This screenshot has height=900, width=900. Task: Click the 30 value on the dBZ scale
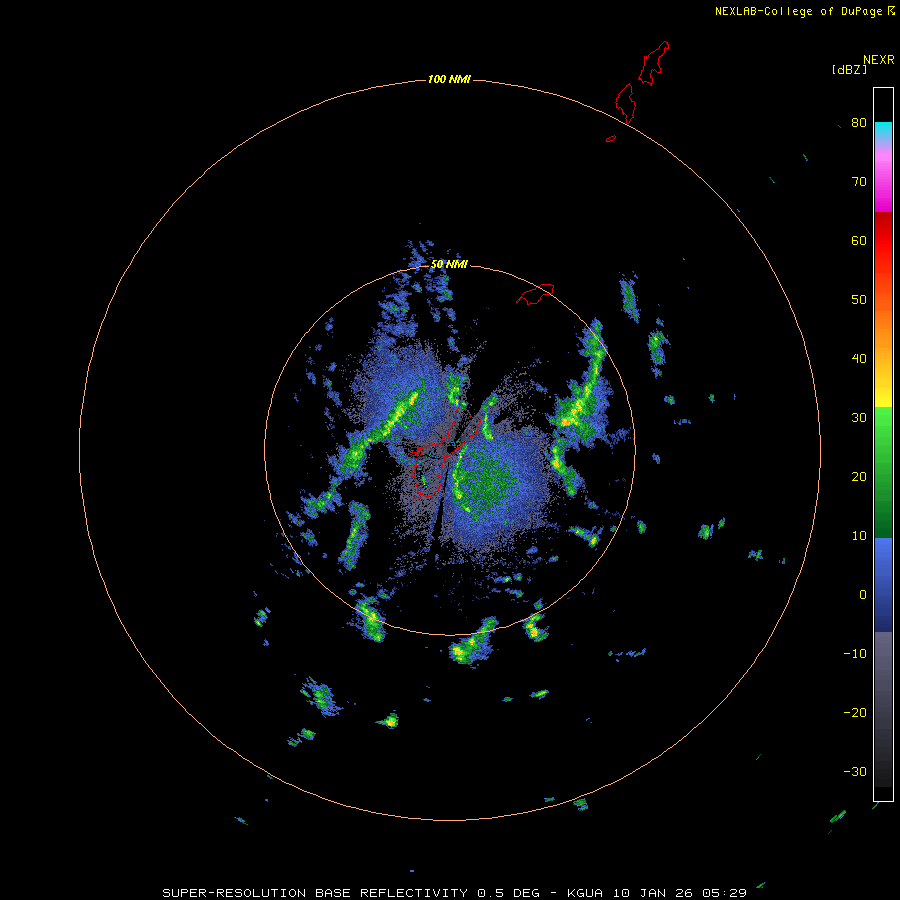coord(859,418)
